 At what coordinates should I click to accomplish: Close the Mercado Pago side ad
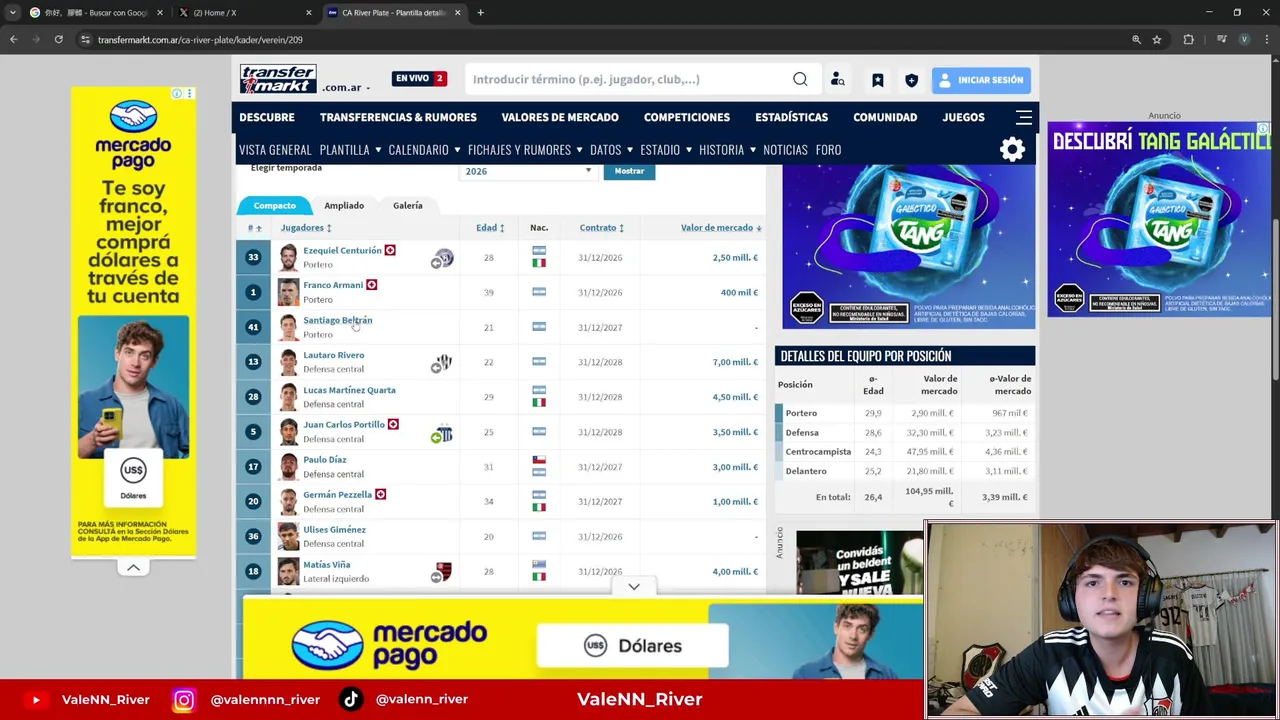pos(189,94)
